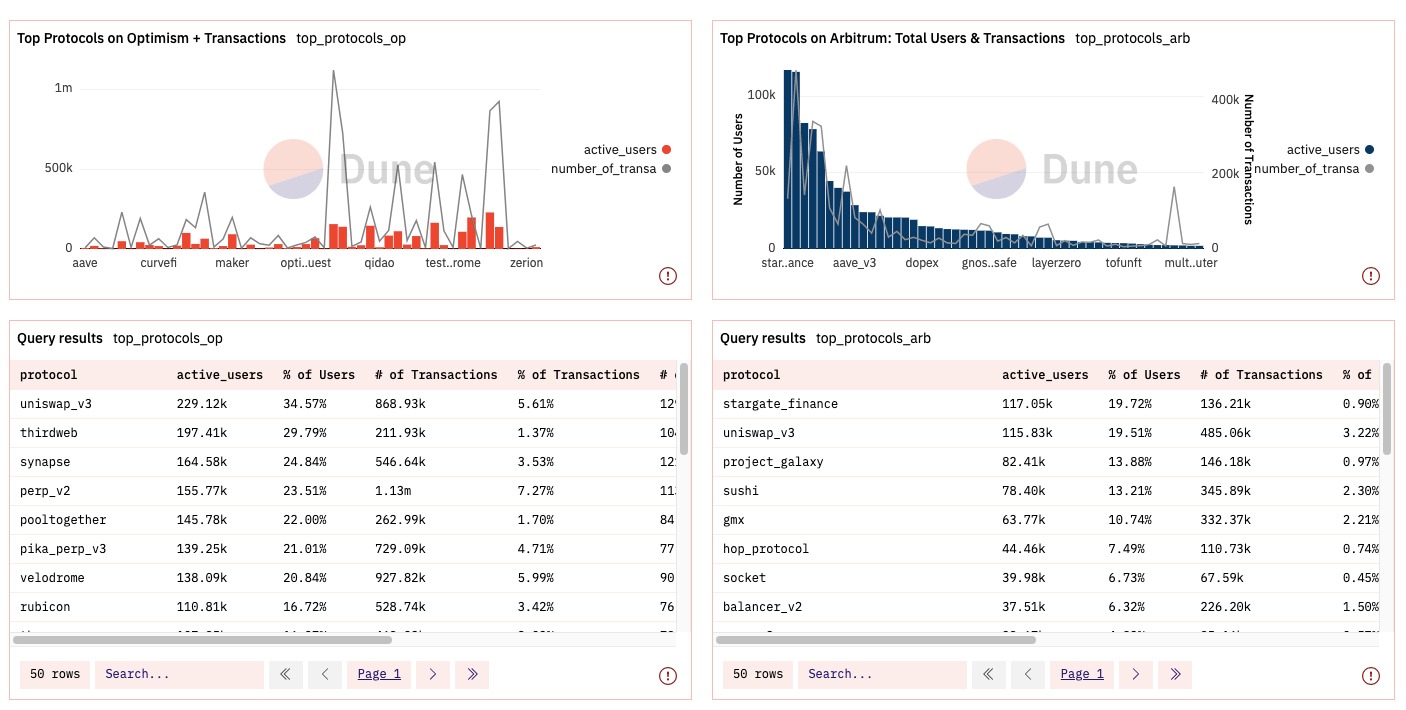The width and height of the screenshot is (1406, 710).
Task: Open top_protocols_op query link above Optimism chart
Action: click(351, 38)
